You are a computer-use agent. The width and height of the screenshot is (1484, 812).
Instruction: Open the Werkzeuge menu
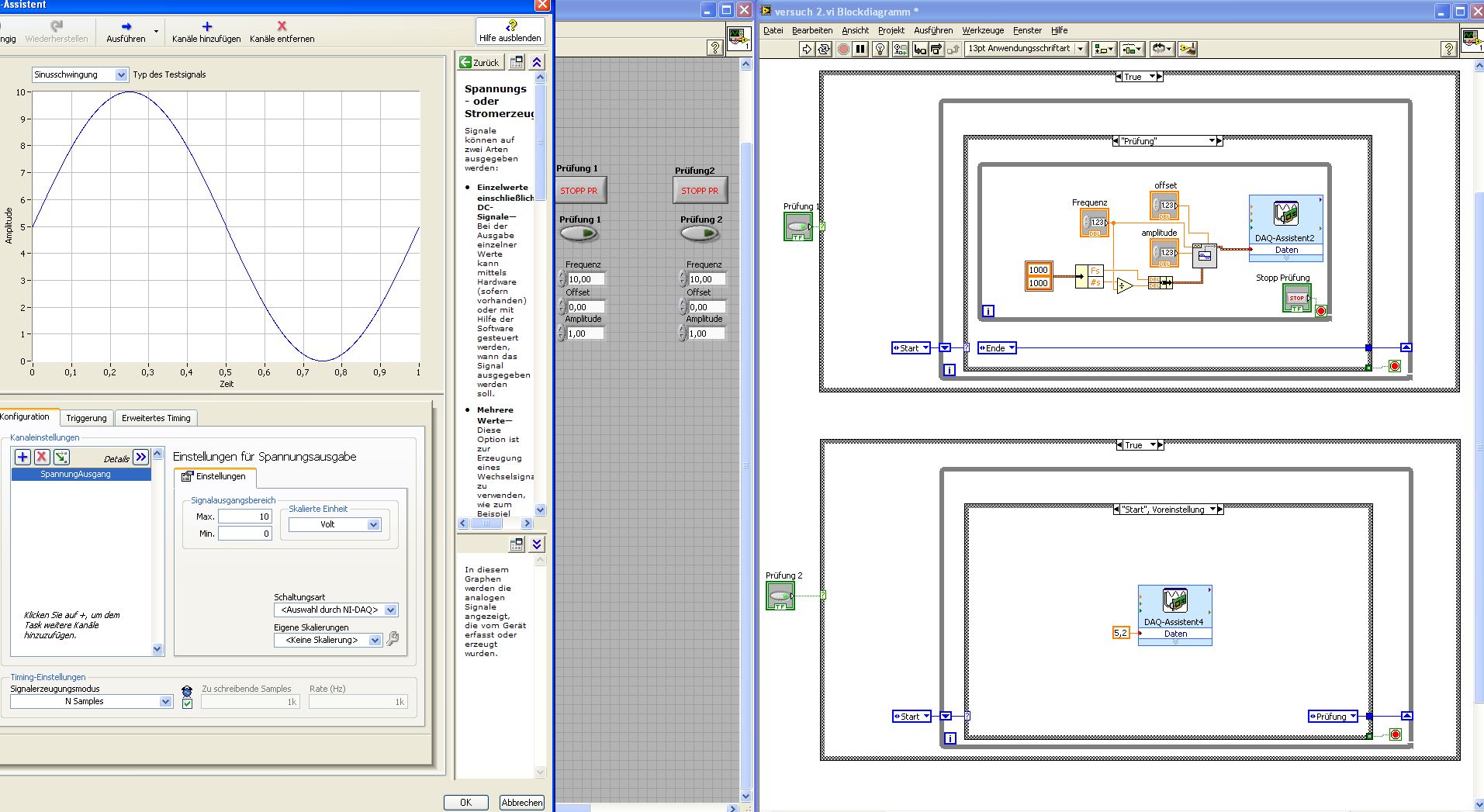tap(982, 30)
